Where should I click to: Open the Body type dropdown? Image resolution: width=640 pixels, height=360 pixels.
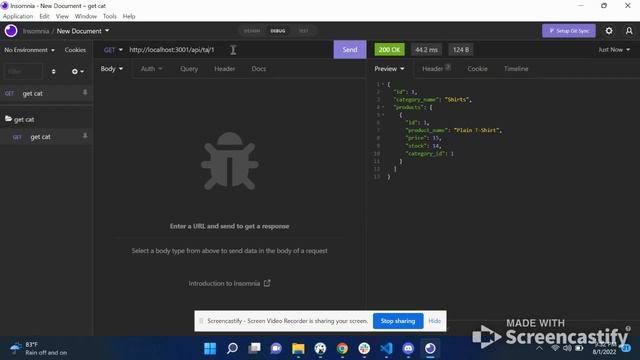click(111, 69)
